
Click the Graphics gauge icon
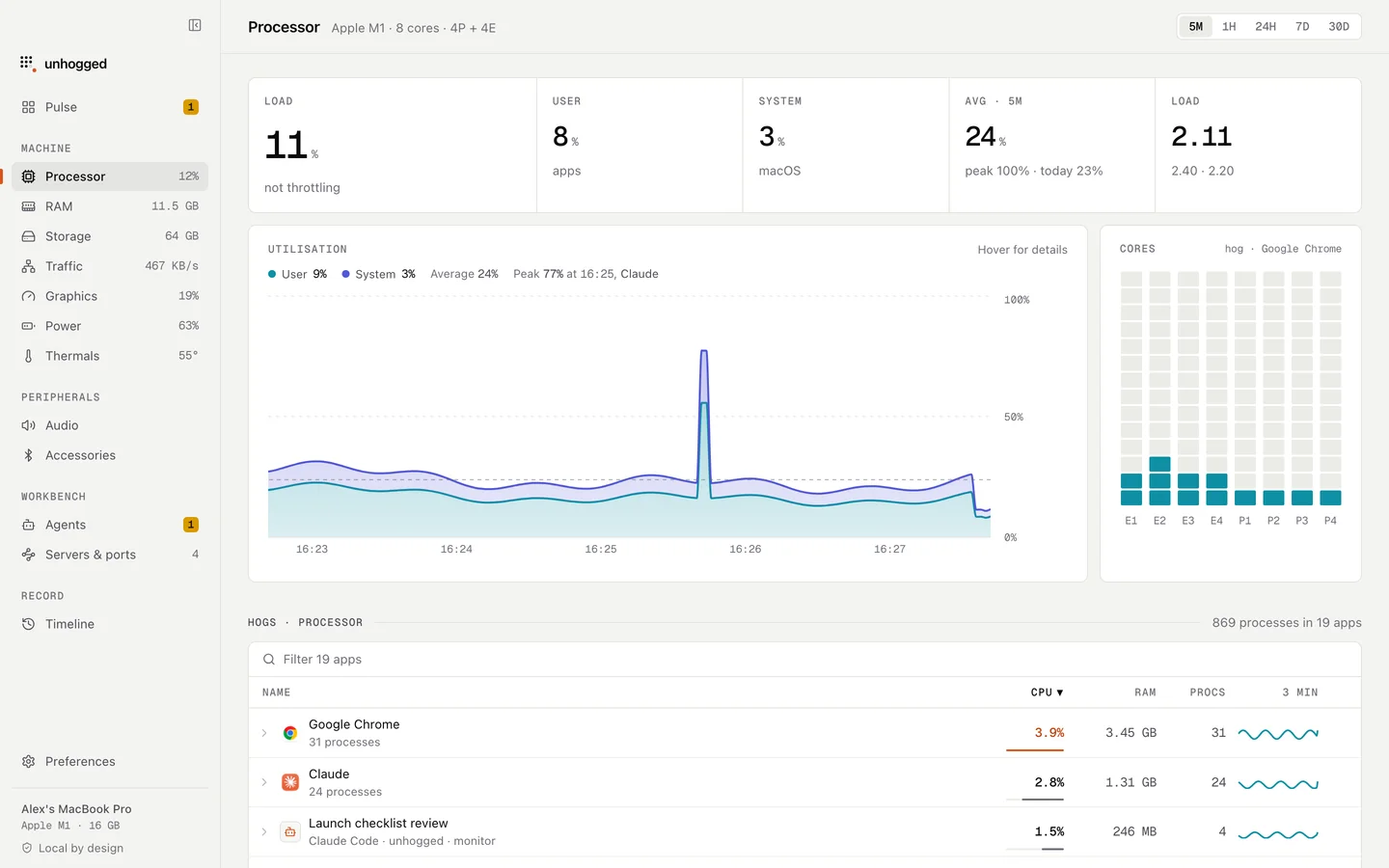coord(28,296)
